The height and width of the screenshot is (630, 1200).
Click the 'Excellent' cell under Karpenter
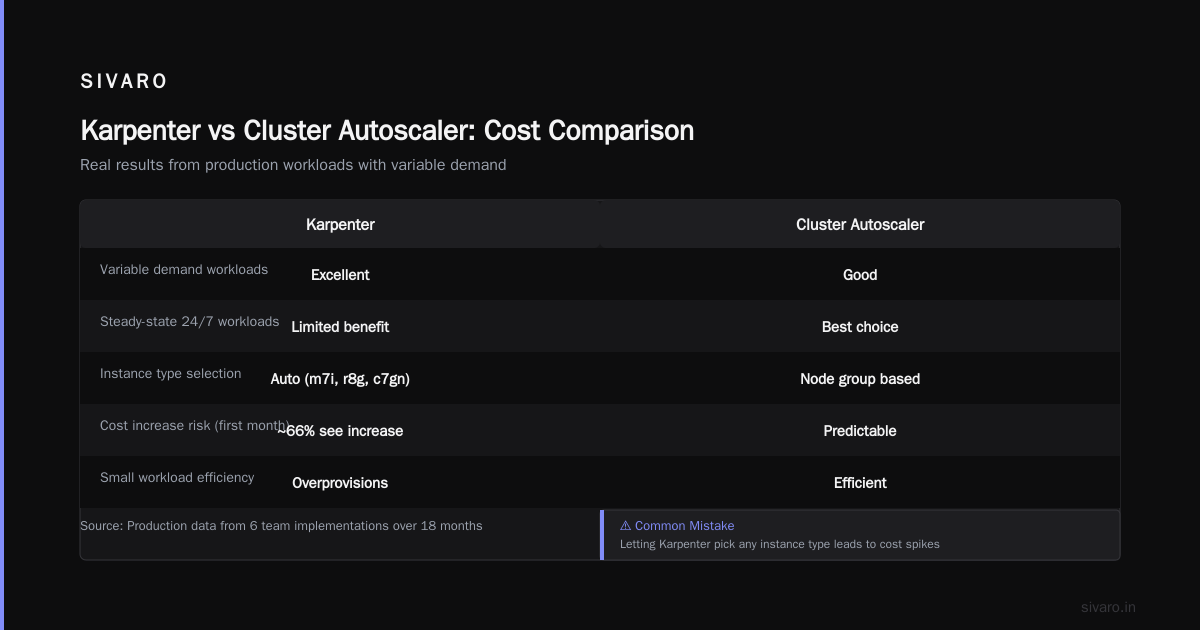coord(340,275)
